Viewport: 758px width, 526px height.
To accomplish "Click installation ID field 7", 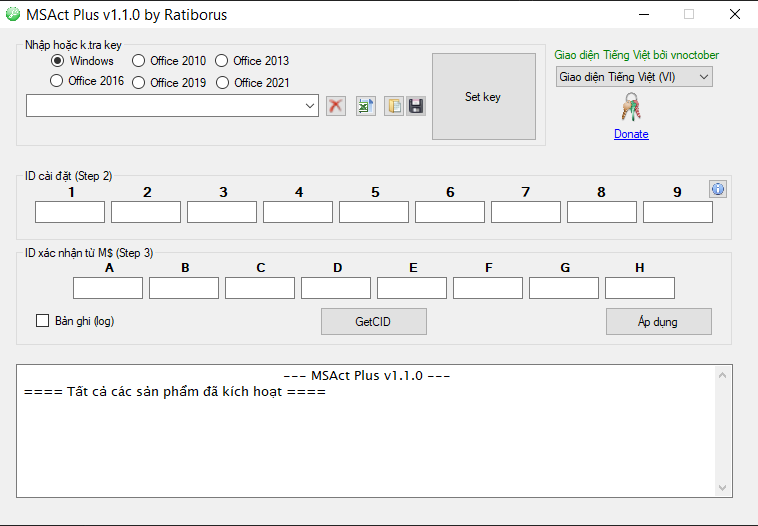I will pos(526,212).
